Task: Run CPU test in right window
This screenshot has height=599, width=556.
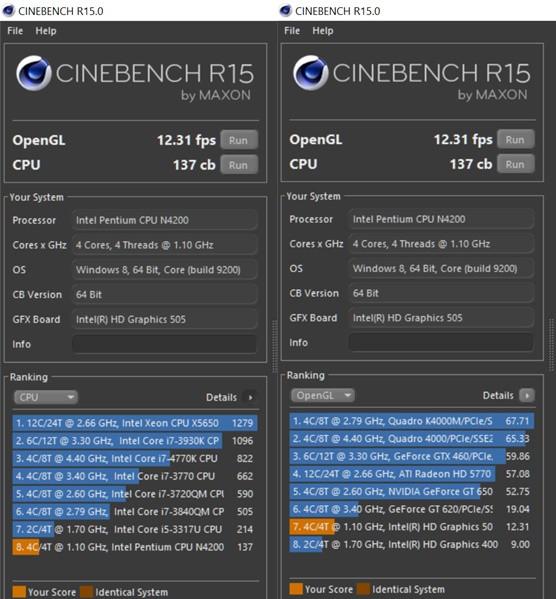Action: point(515,164)
